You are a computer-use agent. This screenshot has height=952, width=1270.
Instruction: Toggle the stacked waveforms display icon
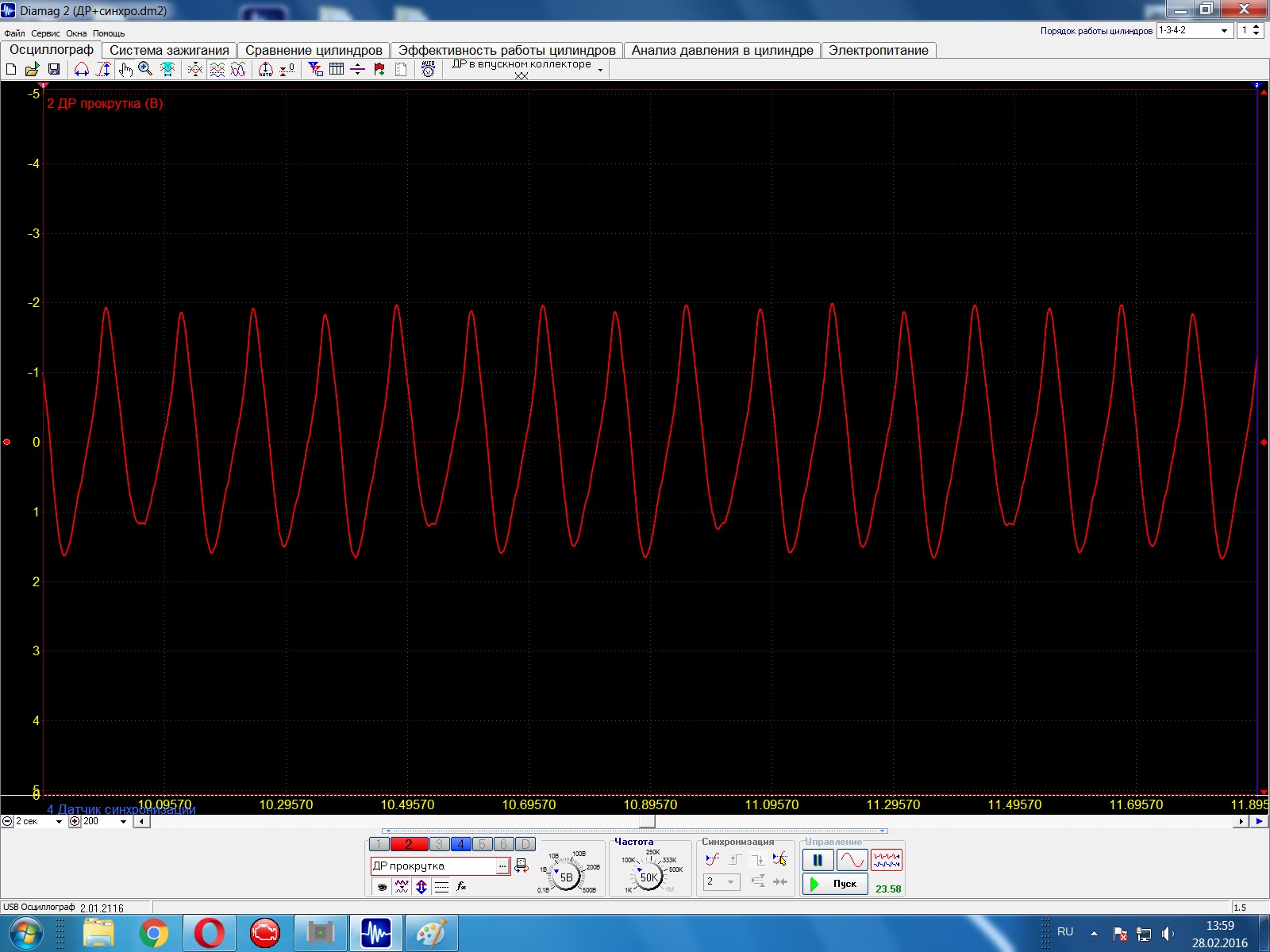pos(217,69)
